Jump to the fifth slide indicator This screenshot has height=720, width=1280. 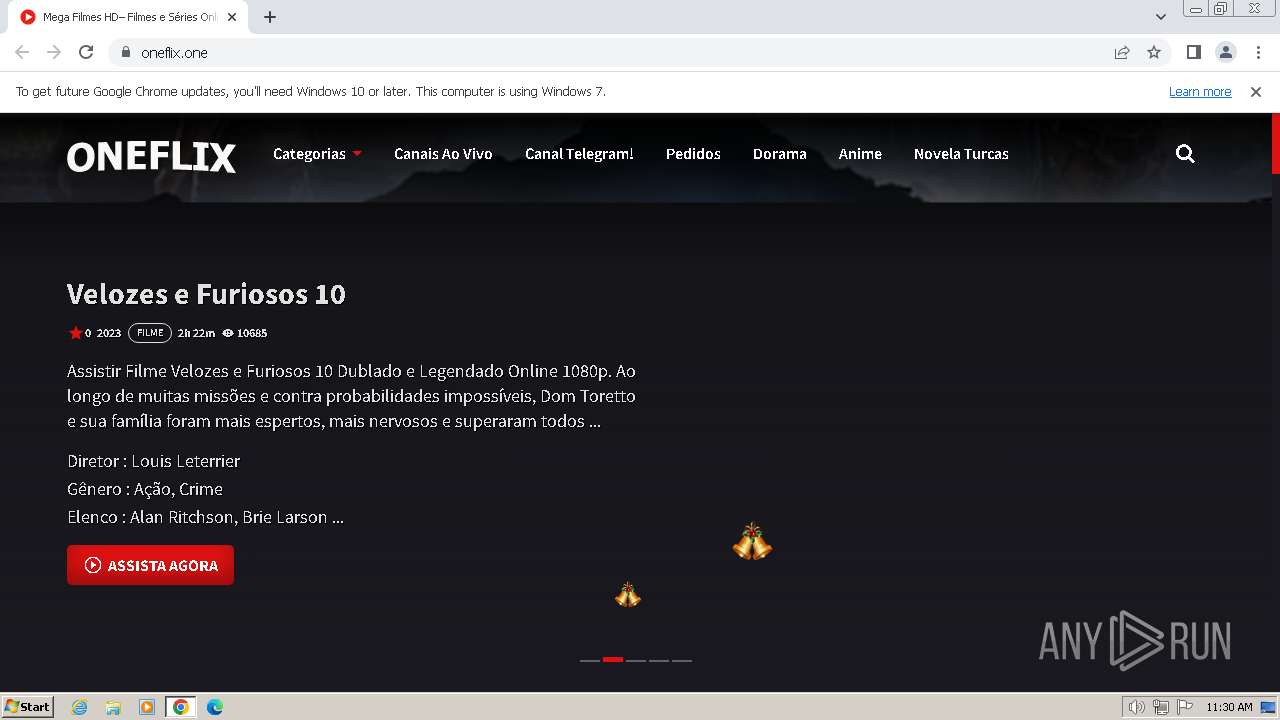pos(682,660)
